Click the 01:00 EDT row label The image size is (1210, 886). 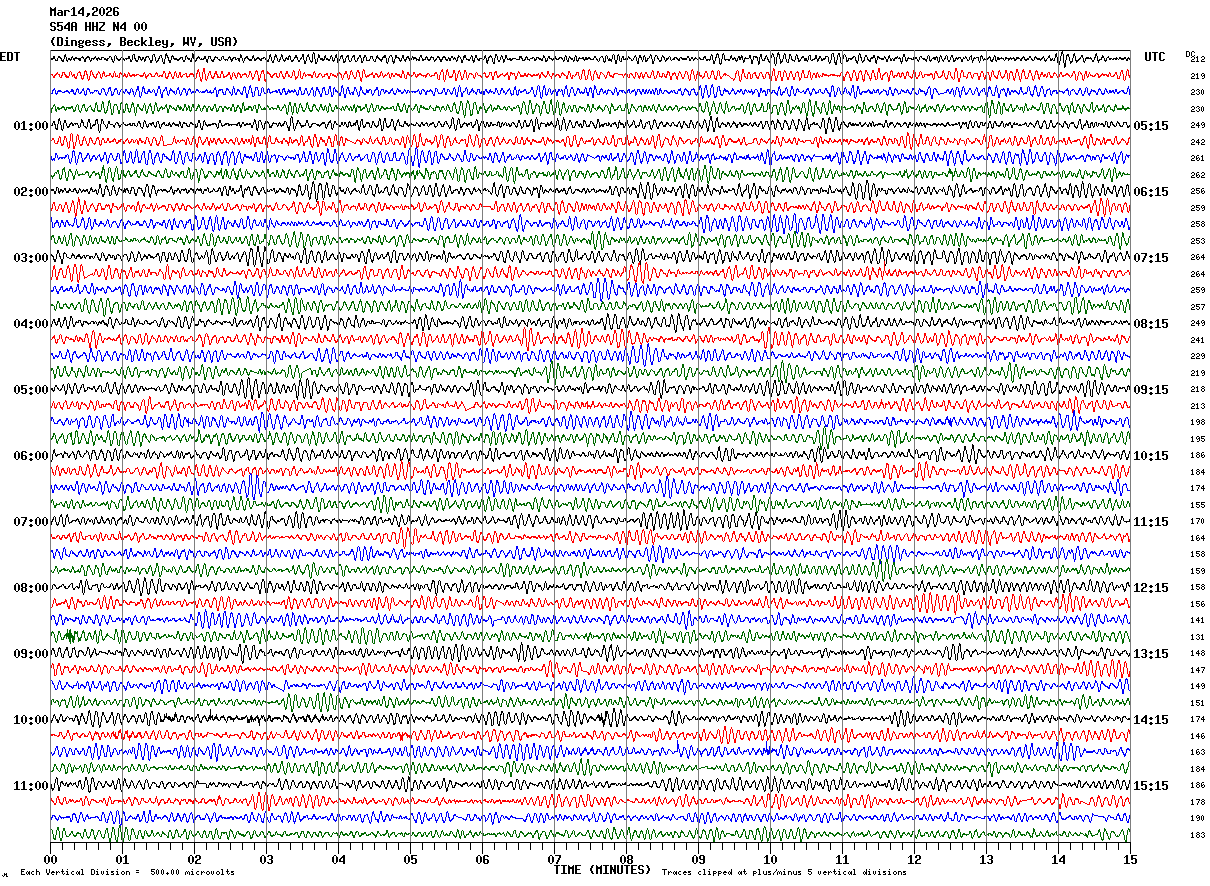click(x=31, y=126)
